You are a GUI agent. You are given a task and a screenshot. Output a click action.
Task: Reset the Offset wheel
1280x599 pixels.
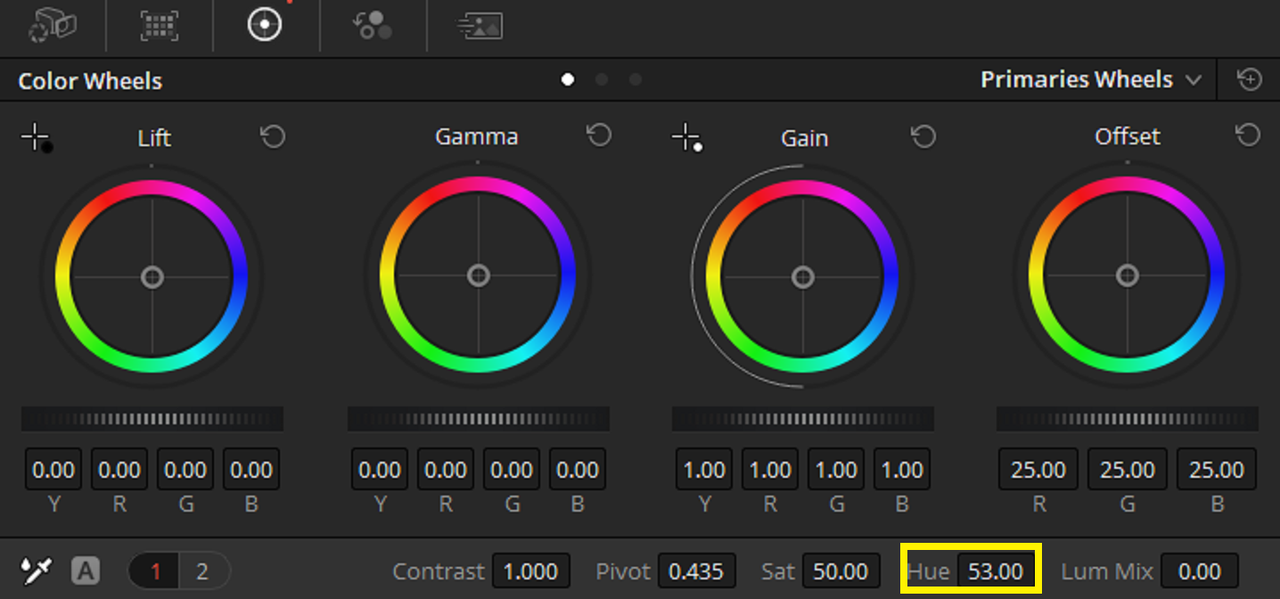(x=1248, y=135)
